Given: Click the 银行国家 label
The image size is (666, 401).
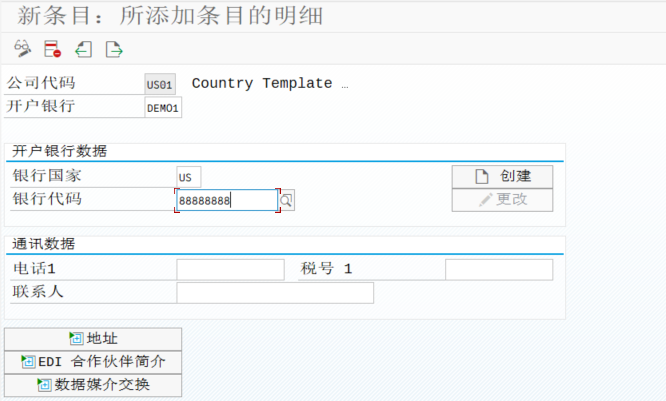Looking at the screenshot, I should 47,175.
